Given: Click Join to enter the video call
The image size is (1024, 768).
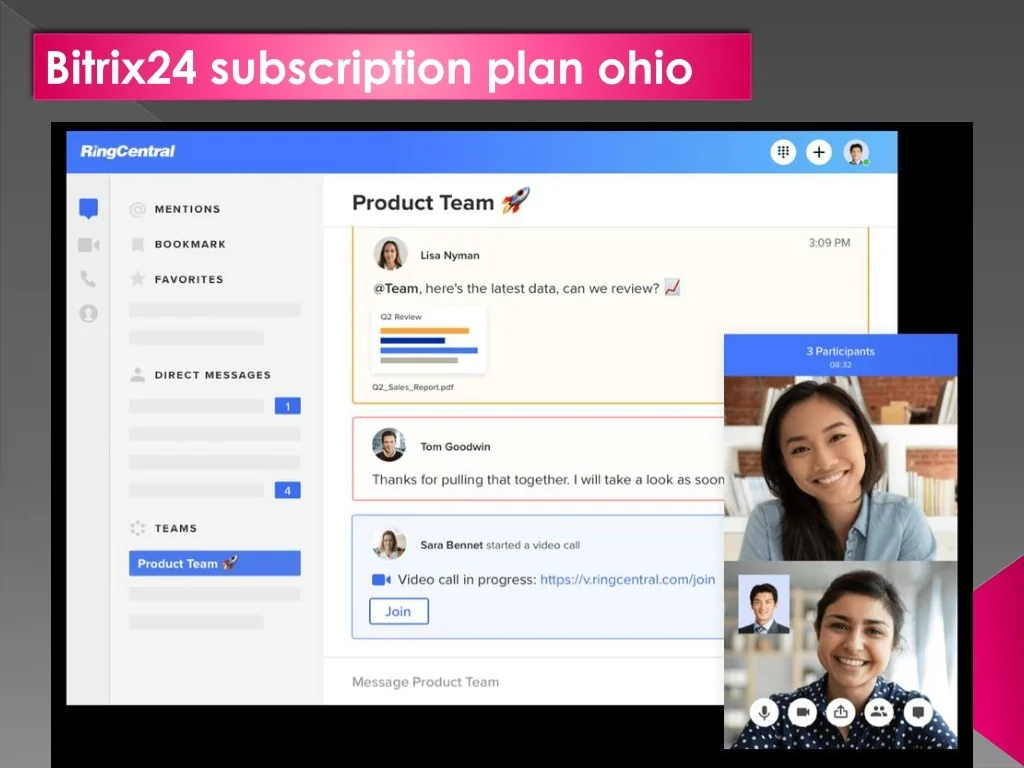Looking at the screenshot, I should coord(398,611).
